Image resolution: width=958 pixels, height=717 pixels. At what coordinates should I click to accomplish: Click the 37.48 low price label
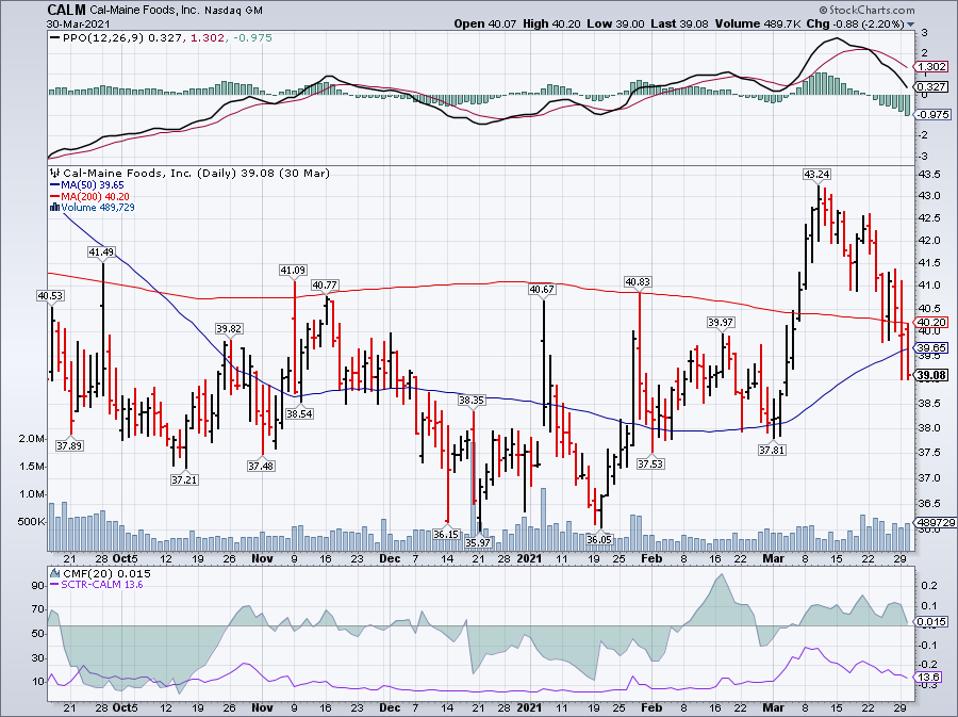(x=261, y=466)
